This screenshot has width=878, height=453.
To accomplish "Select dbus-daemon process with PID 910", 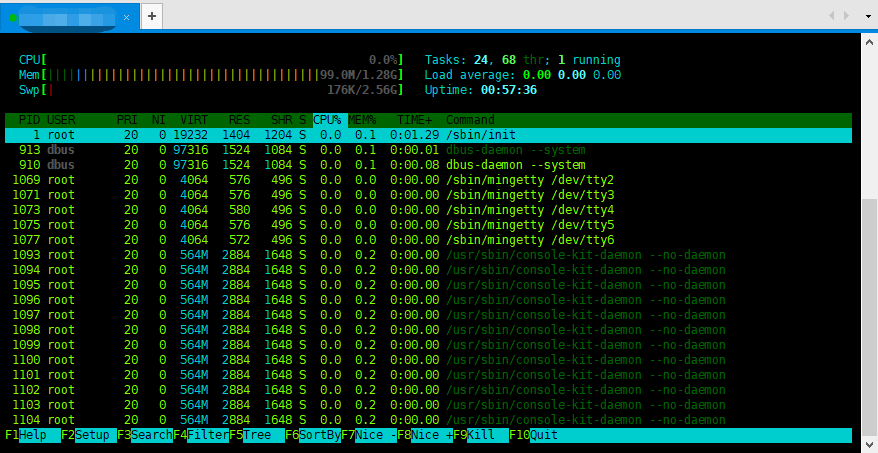I will 428,165.
